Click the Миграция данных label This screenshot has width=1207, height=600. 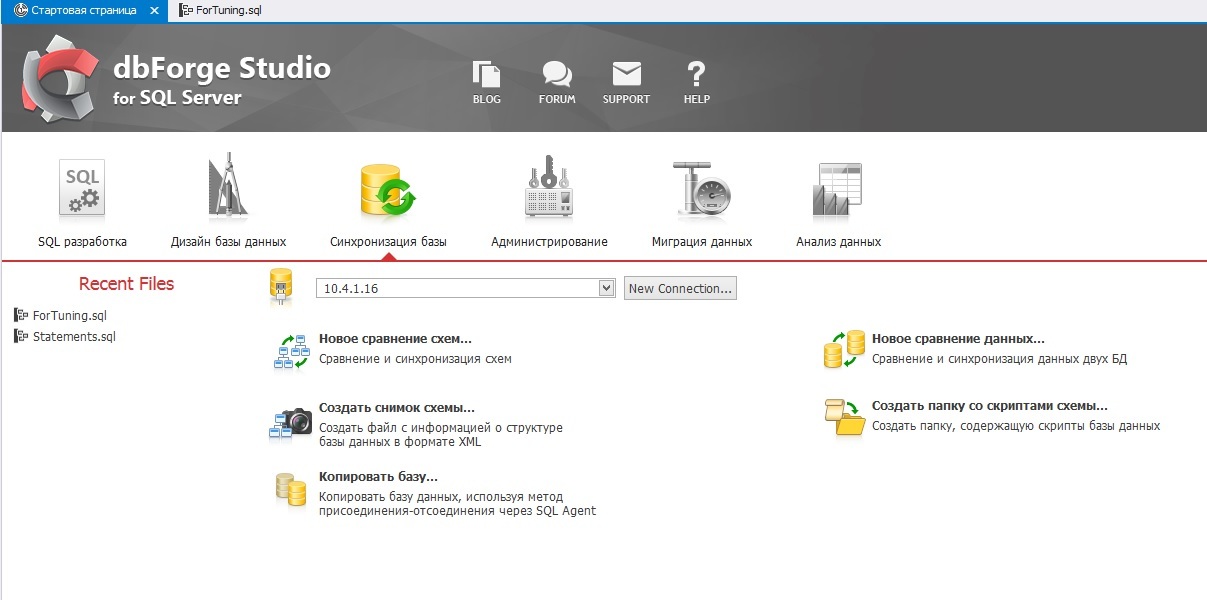click(702, 242)
